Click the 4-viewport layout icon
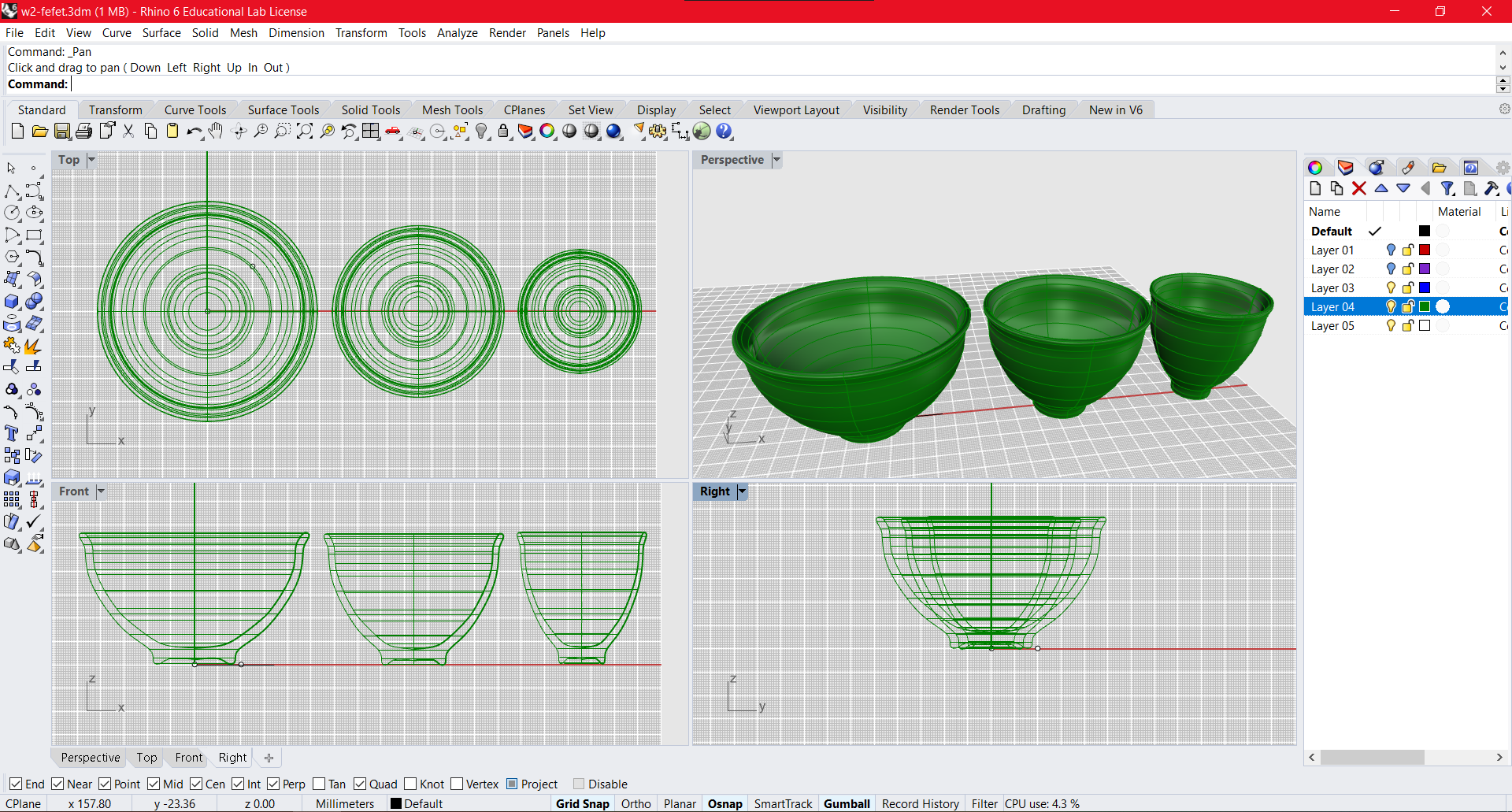Screen dimensions: 1512x812 [x=371, y=132]
